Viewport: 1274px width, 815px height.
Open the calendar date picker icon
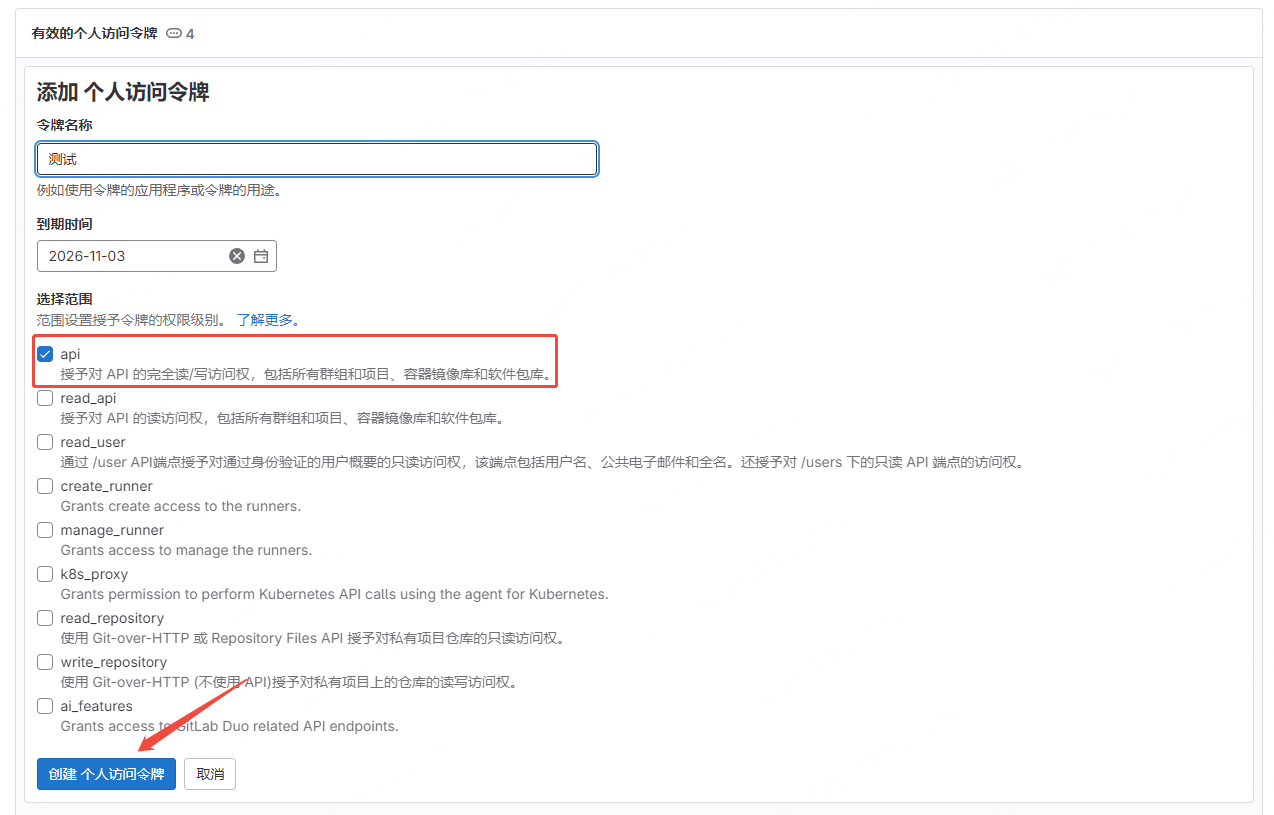coord(261,256)
